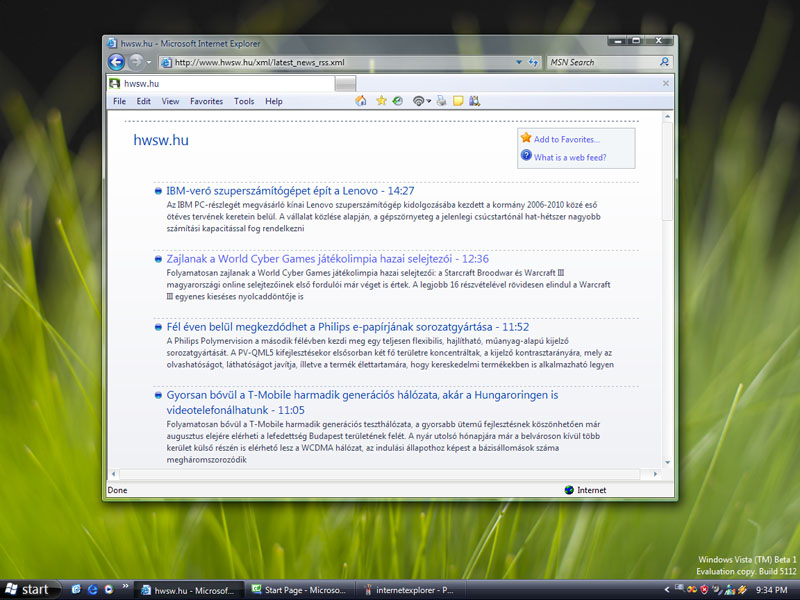Click the bullet icon beside Zajlanak headline
The image size is (800, 600).
158,259
